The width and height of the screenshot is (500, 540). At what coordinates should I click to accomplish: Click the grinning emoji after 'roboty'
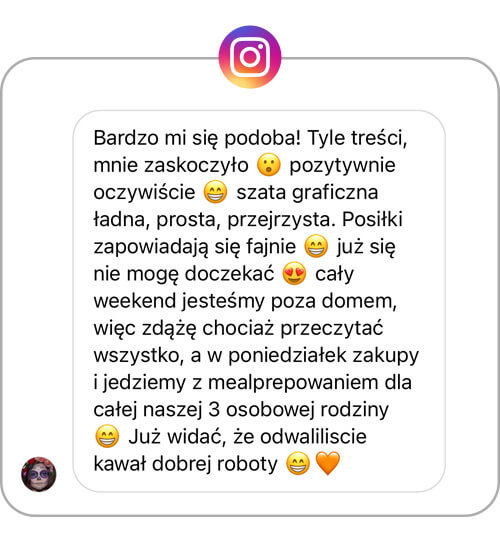(298, 464)
